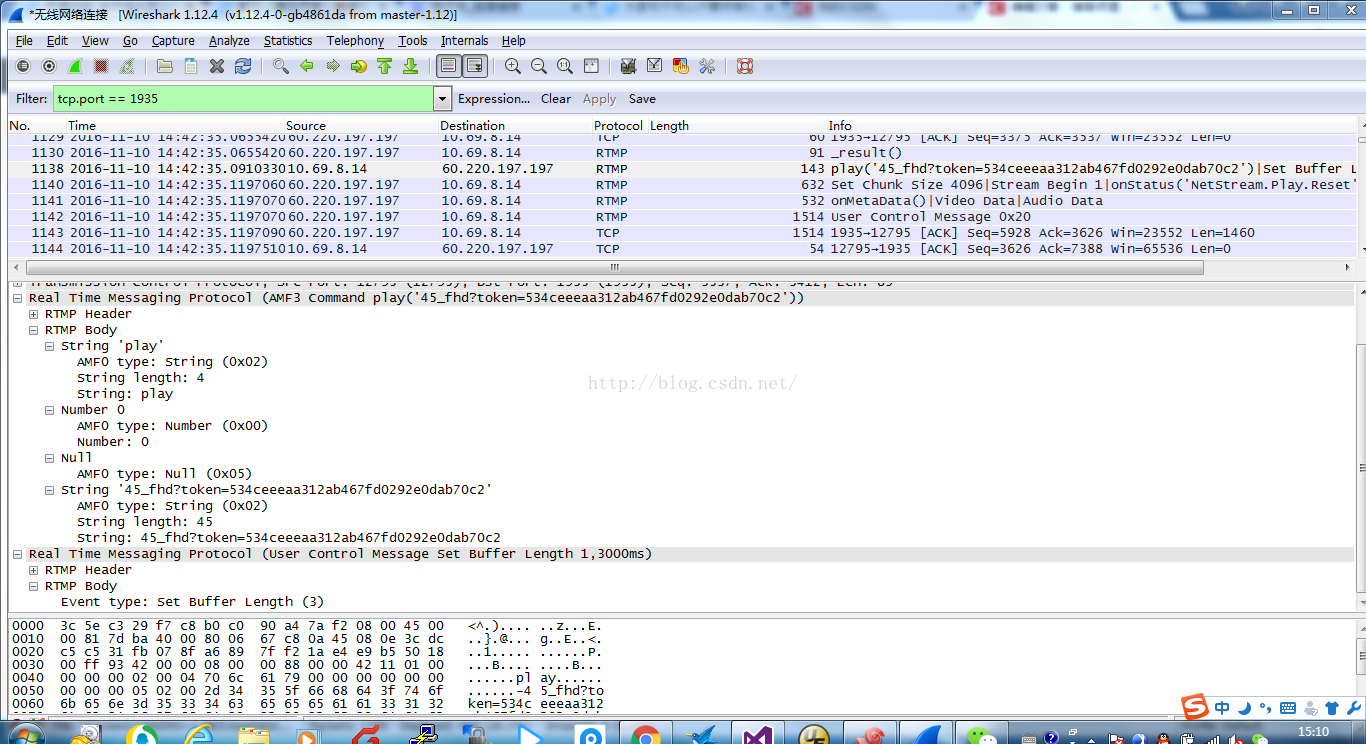The width and height of the screenshot is (1366, 744).
Task: Open the coloring rules editor
Action: pos(681,67)
